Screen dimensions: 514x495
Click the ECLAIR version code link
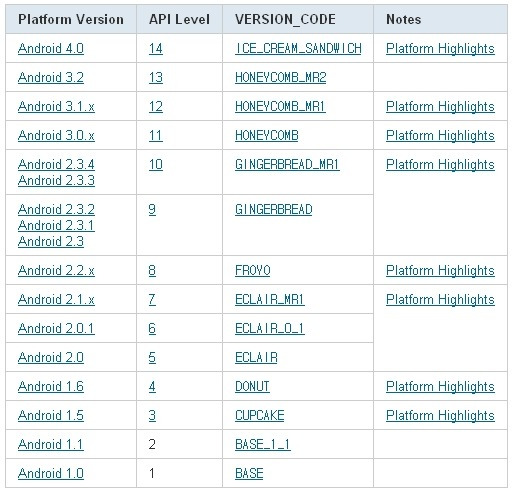point(256,357)
